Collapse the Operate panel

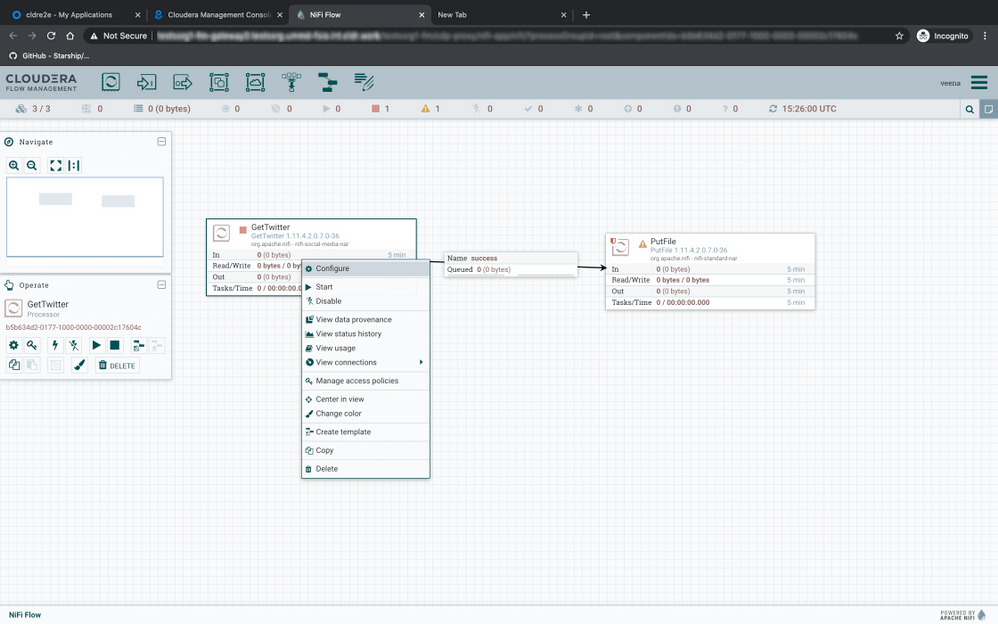click(x=162, y=285)
